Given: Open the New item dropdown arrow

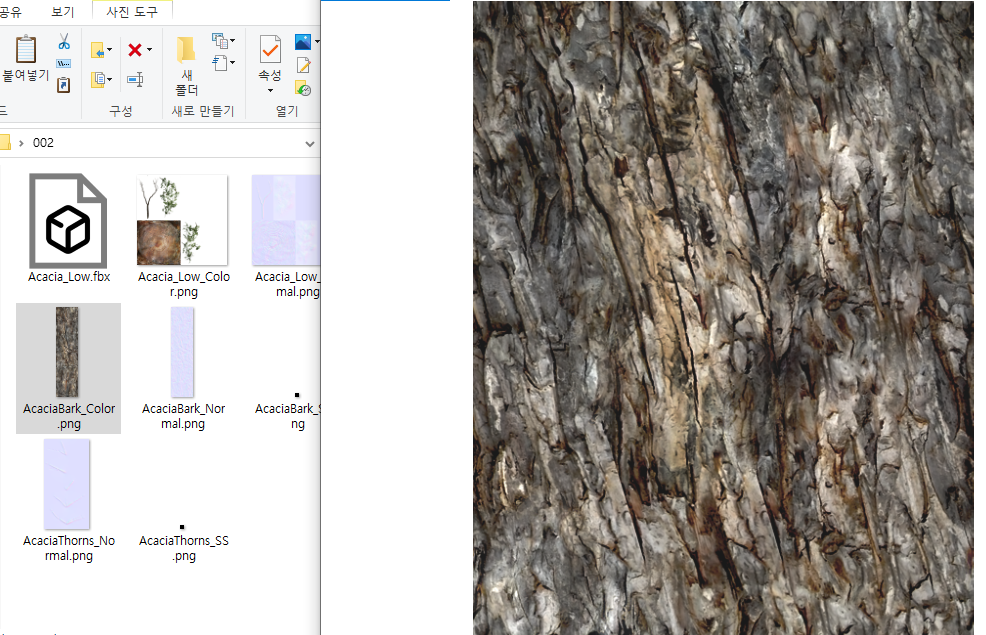Looking at the screenshot, I should [232, 41].
